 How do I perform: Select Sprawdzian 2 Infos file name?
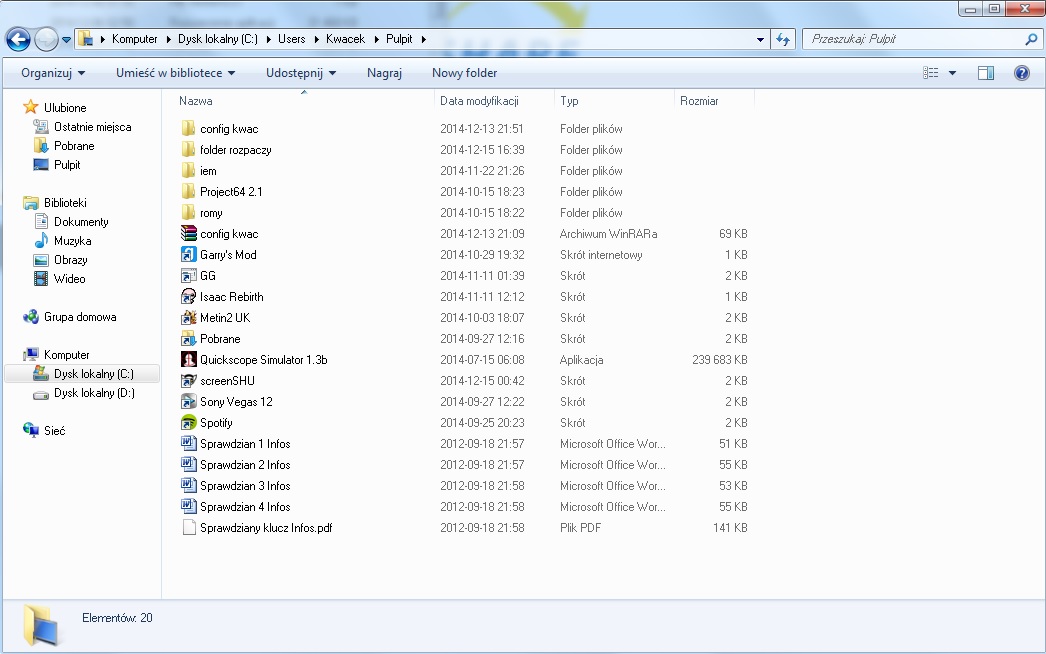click(x=245, y=465)
